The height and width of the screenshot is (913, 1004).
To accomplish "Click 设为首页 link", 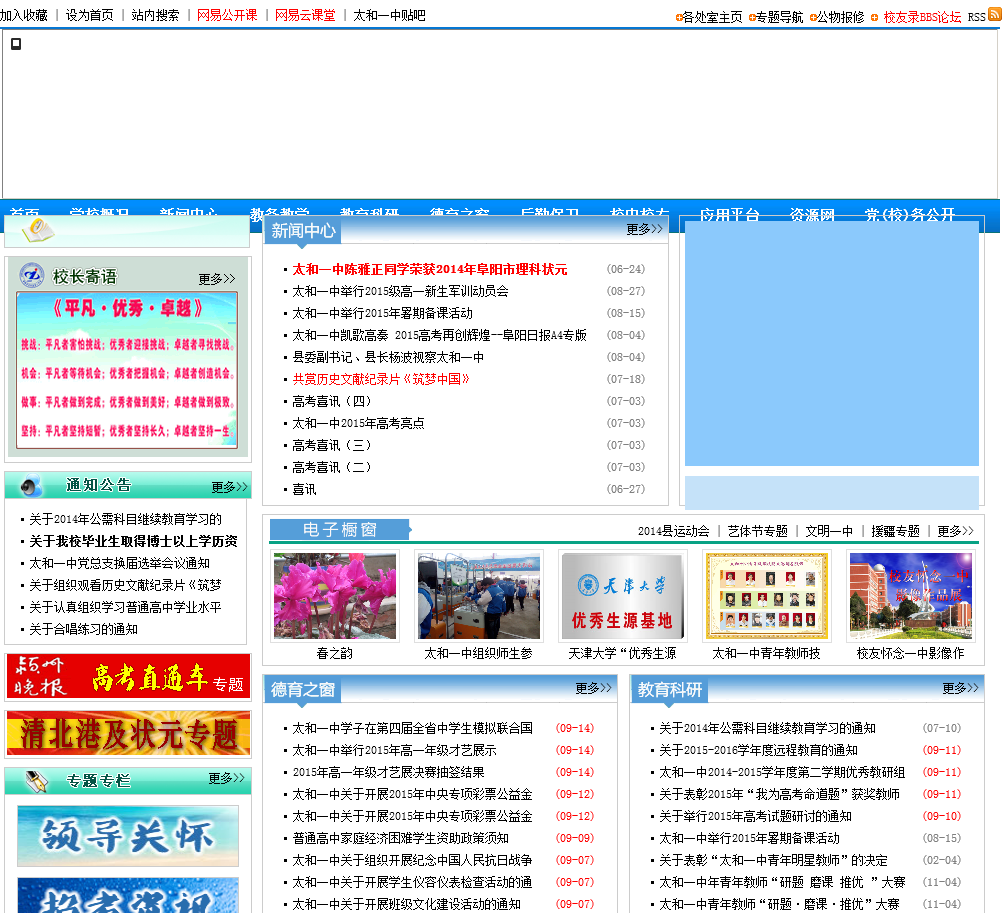I will 90,15.
